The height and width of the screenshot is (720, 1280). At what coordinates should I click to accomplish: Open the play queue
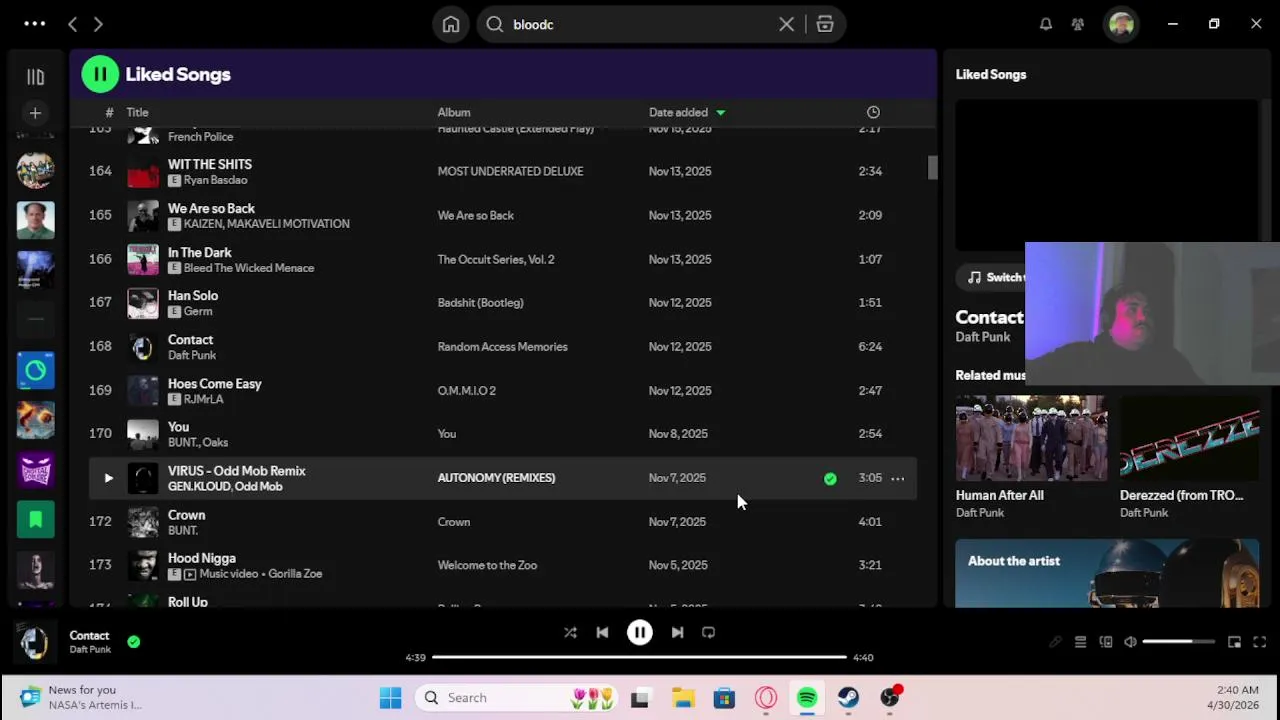click(1080, 642)
